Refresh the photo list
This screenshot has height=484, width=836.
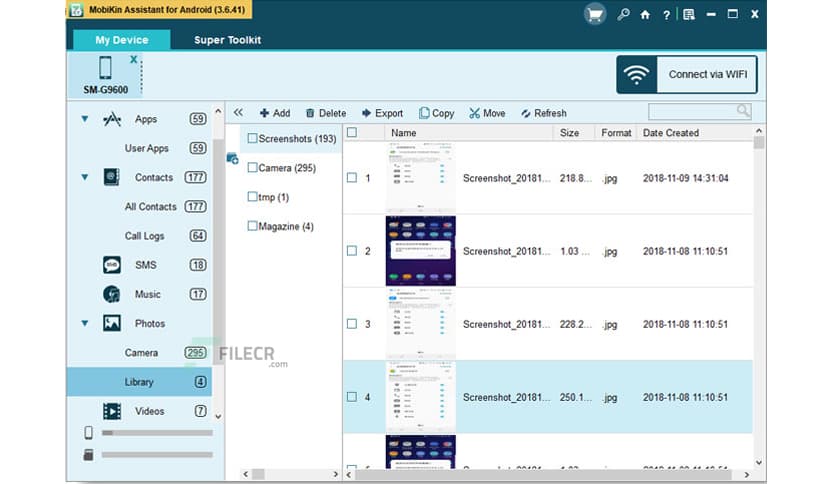[544, 113]
